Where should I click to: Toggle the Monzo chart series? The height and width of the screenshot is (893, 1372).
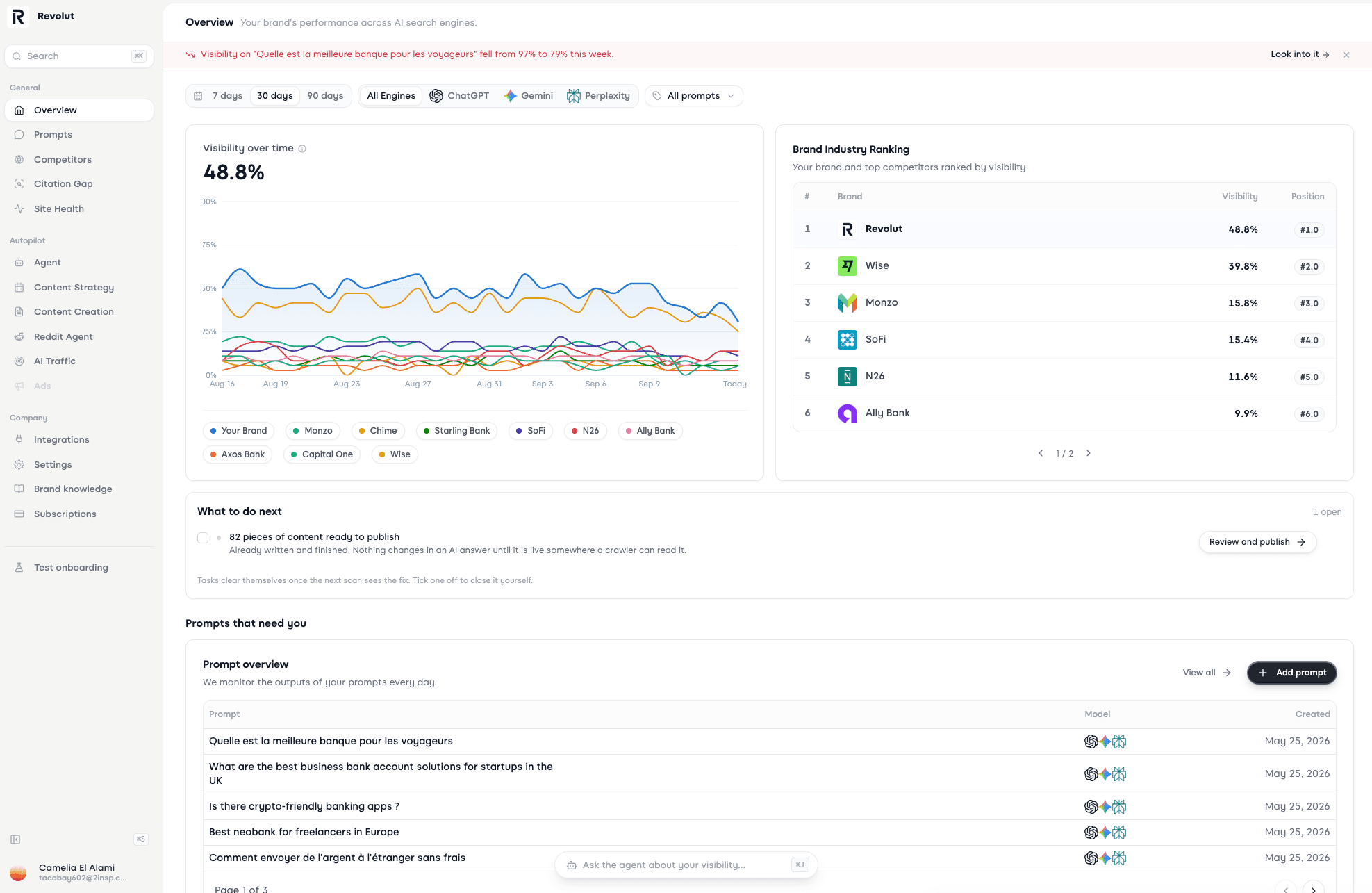313,431
